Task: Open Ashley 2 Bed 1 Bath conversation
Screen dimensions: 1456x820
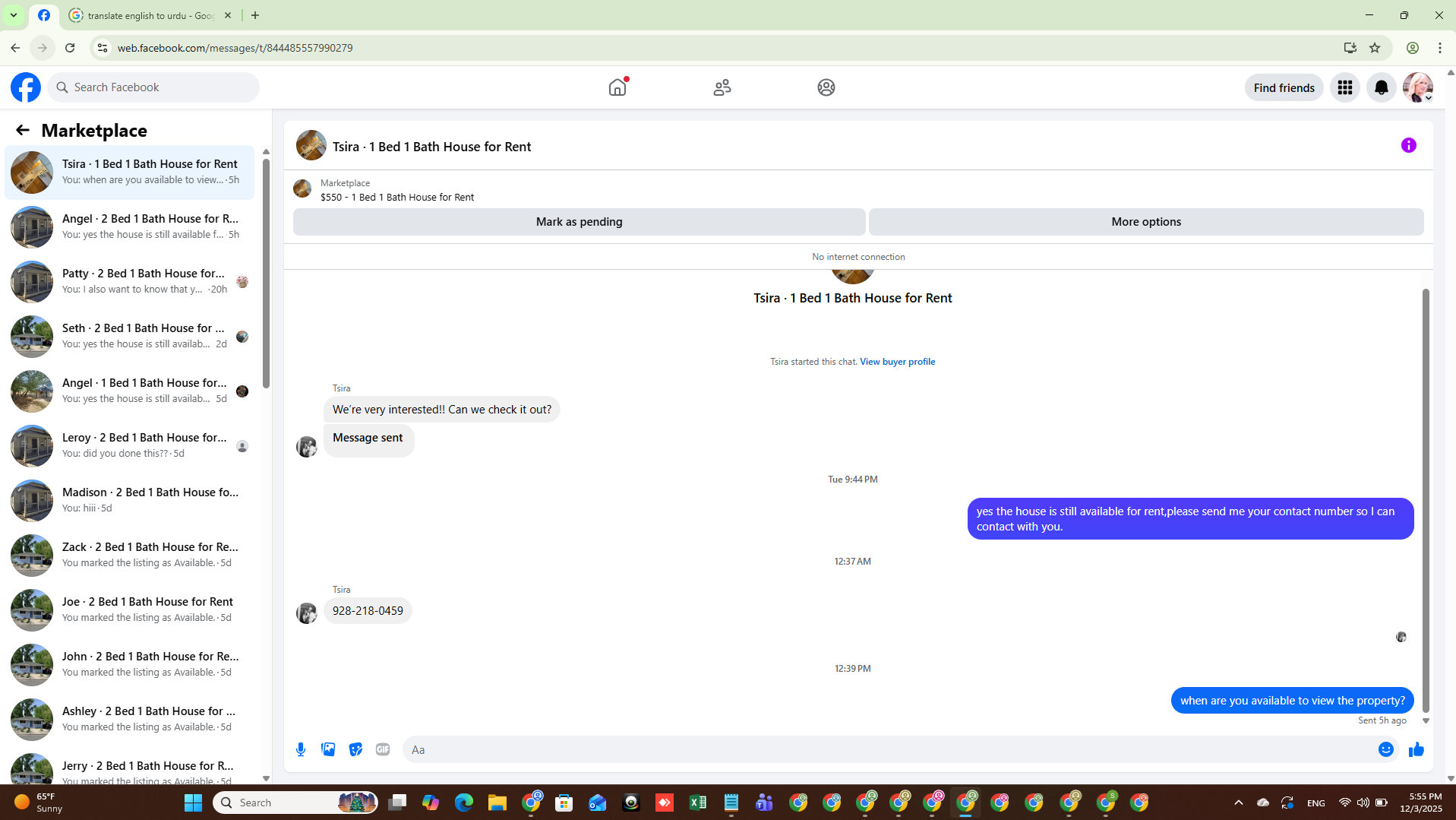Action: click(130, 719)
